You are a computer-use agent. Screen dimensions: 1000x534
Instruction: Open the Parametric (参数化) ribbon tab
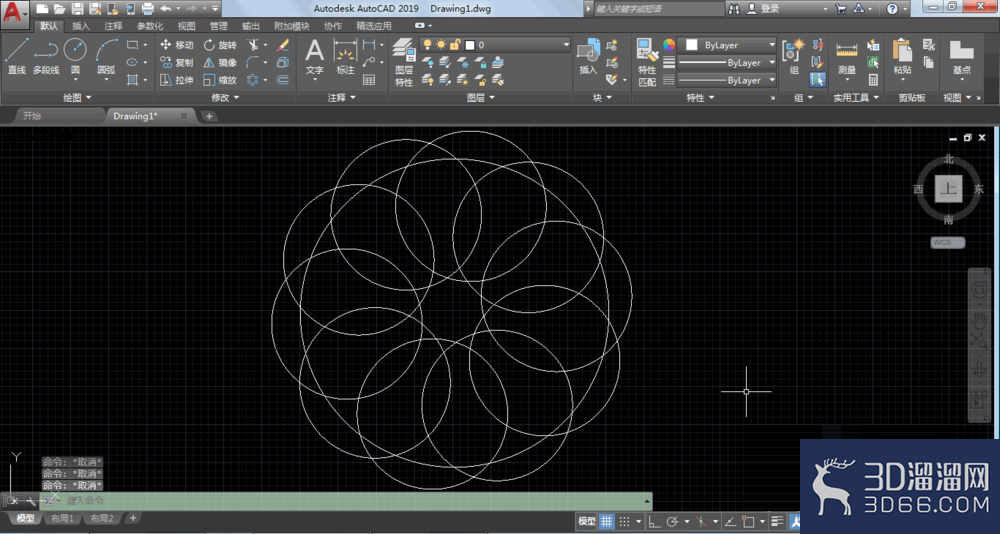coord(150,26)
